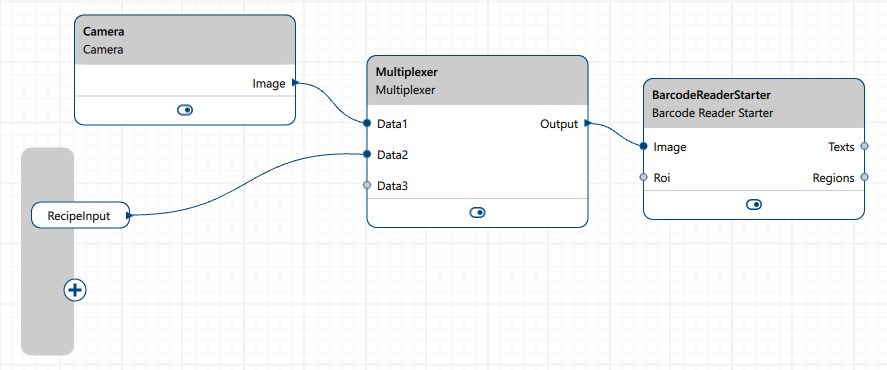Click the Barcode Reader Image input port

pos(643,146)
